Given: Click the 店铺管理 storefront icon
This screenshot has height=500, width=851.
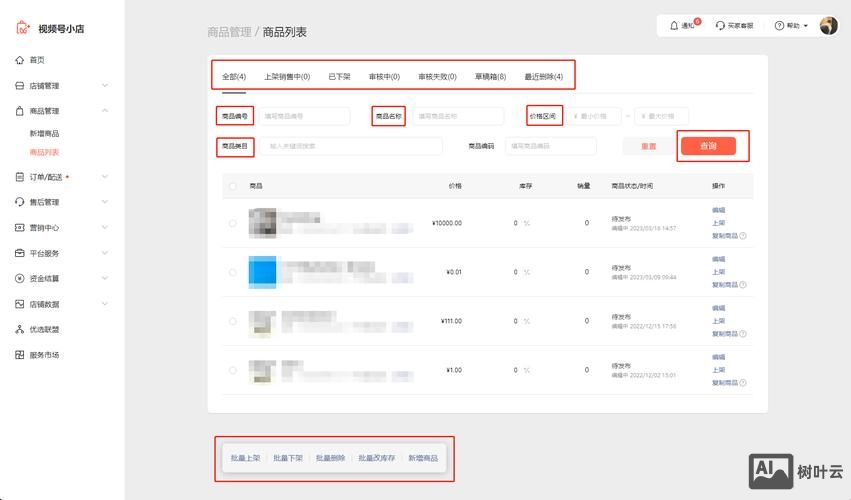Looking at the screenshot, I should click(20, 85).
